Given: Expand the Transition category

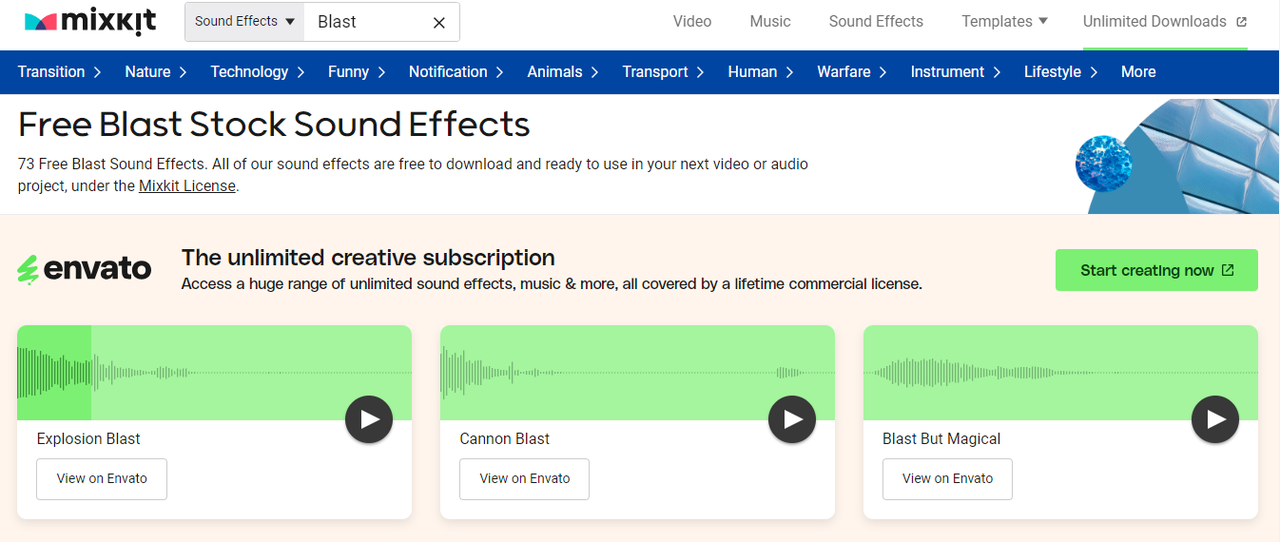Looking at the screenshot, I should click(60, 72).
